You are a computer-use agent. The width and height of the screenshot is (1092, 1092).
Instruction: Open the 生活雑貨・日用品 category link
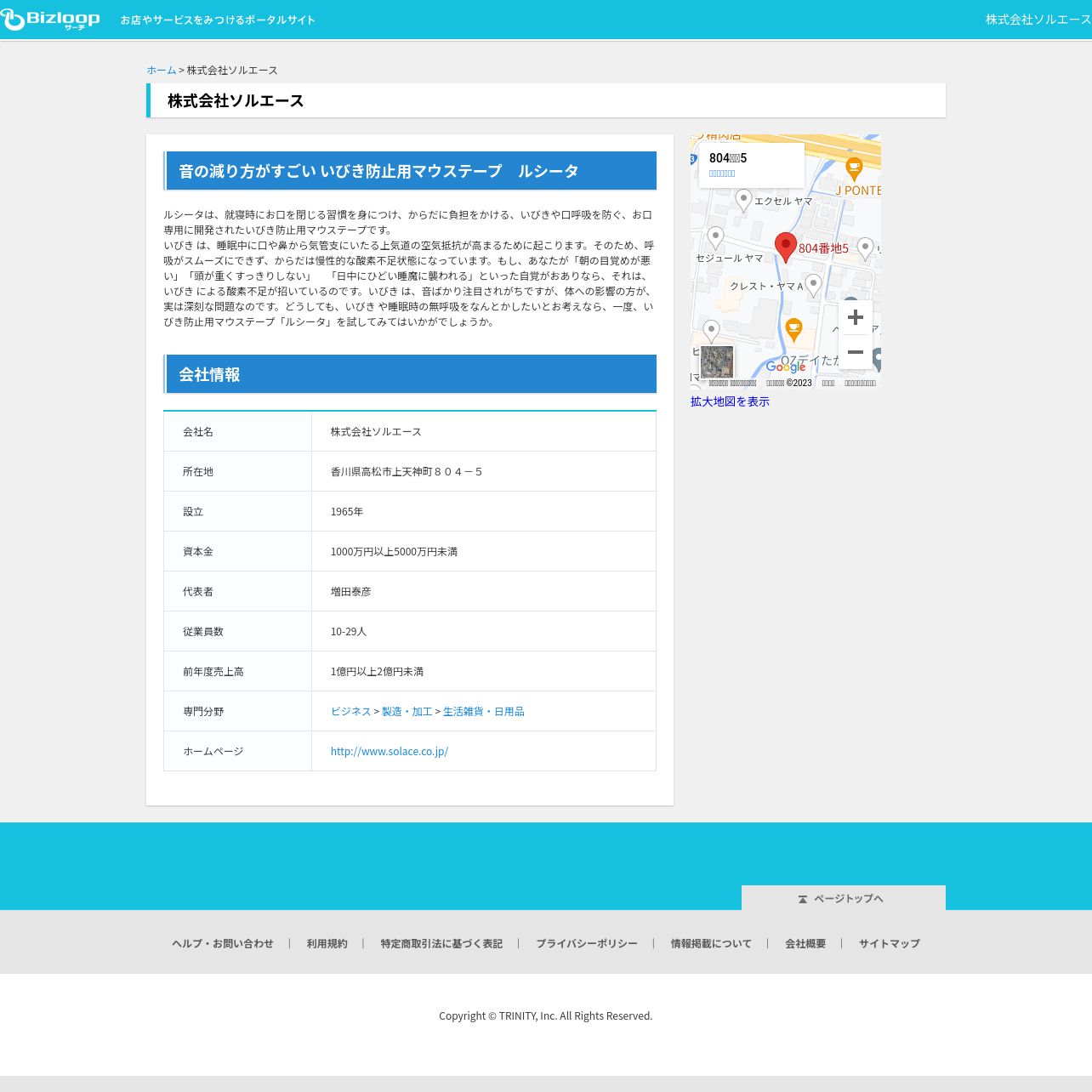(x=484, y=711)
